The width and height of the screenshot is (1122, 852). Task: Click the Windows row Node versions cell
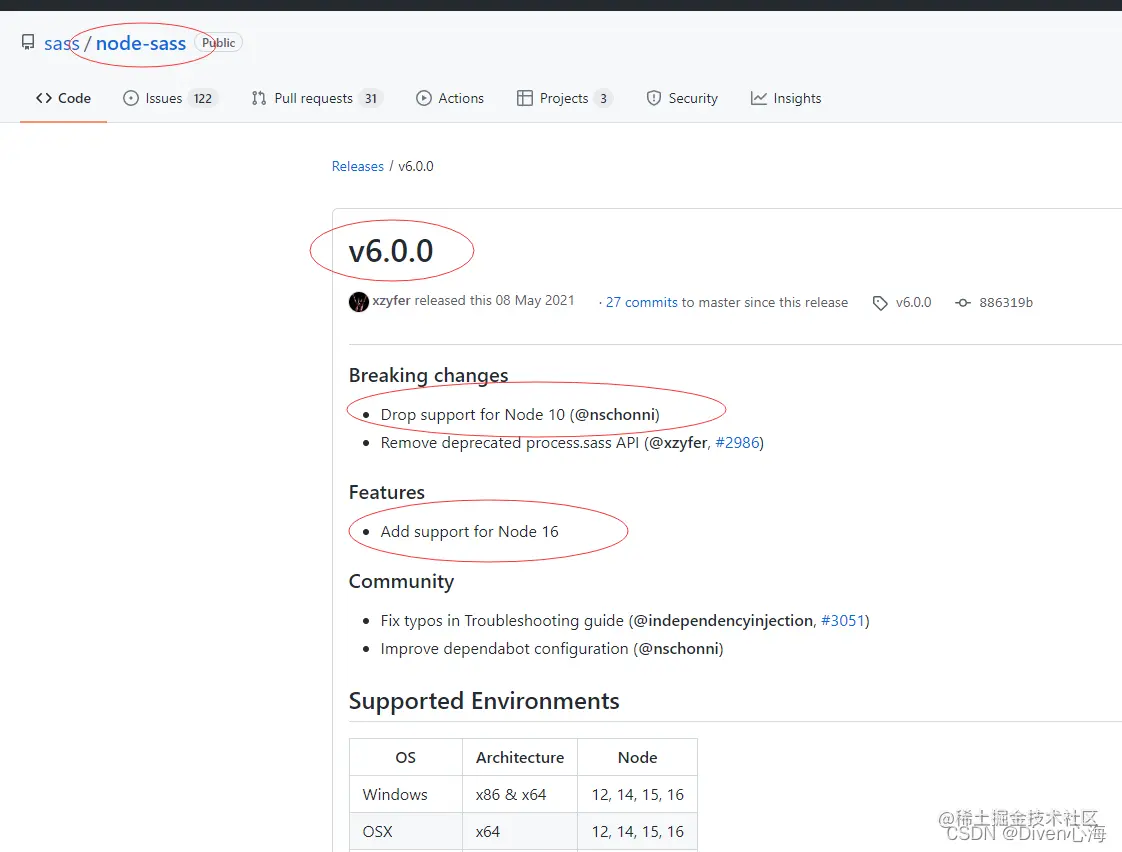click(638, 795)
